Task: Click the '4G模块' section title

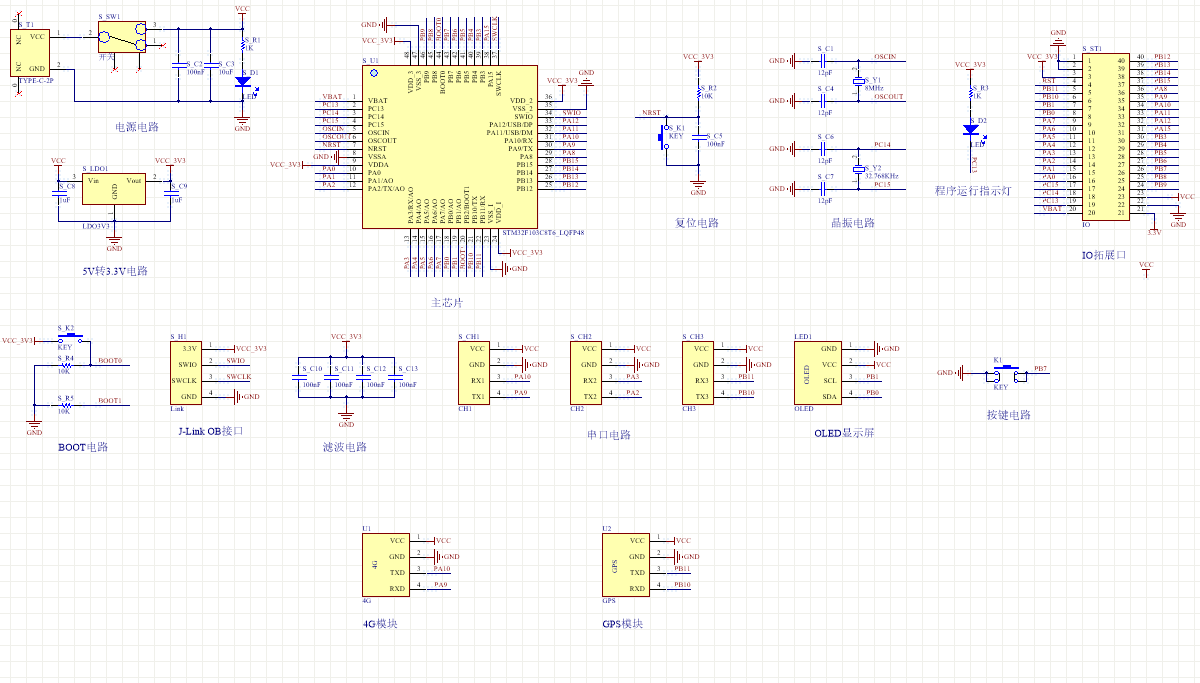Action: [x=380, y=625]
